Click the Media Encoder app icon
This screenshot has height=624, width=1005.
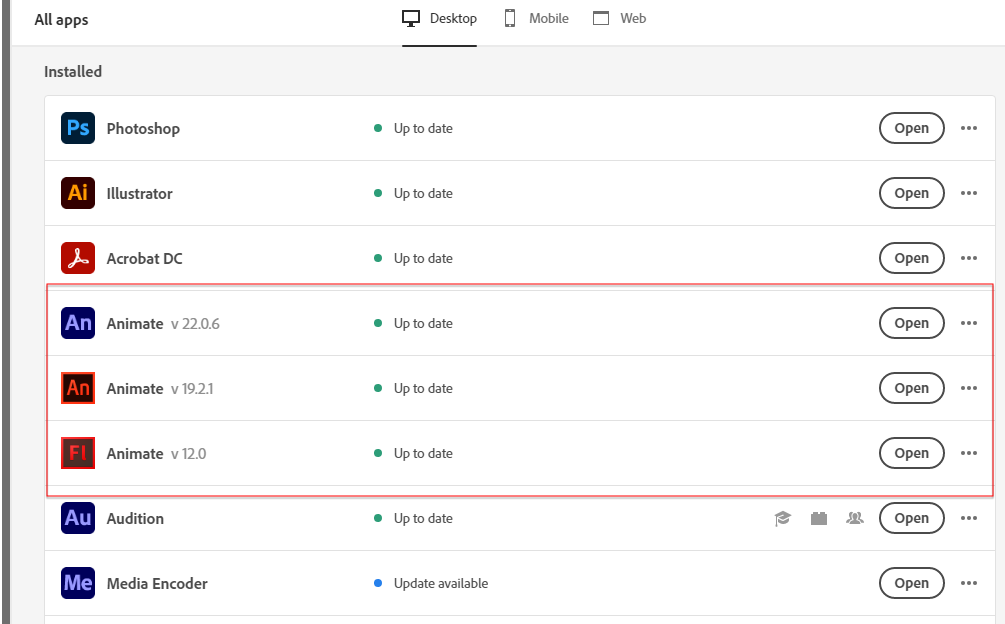click(78, 583)
